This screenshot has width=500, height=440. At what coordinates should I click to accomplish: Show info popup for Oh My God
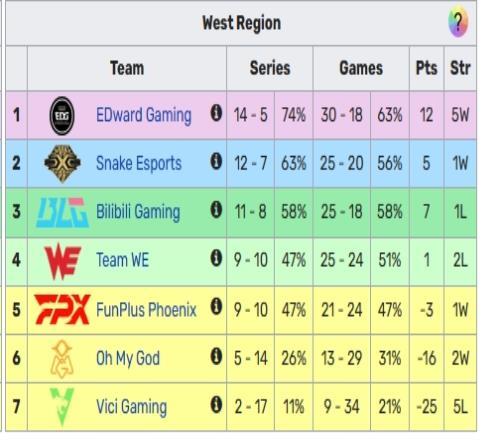[x=216, y=356]
